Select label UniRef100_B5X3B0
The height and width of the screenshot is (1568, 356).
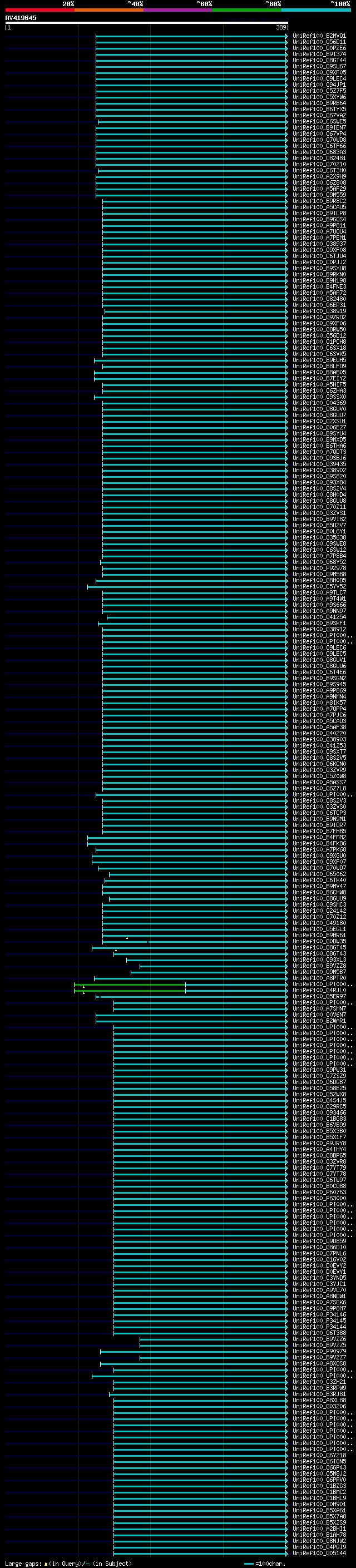pos(319,1131)
